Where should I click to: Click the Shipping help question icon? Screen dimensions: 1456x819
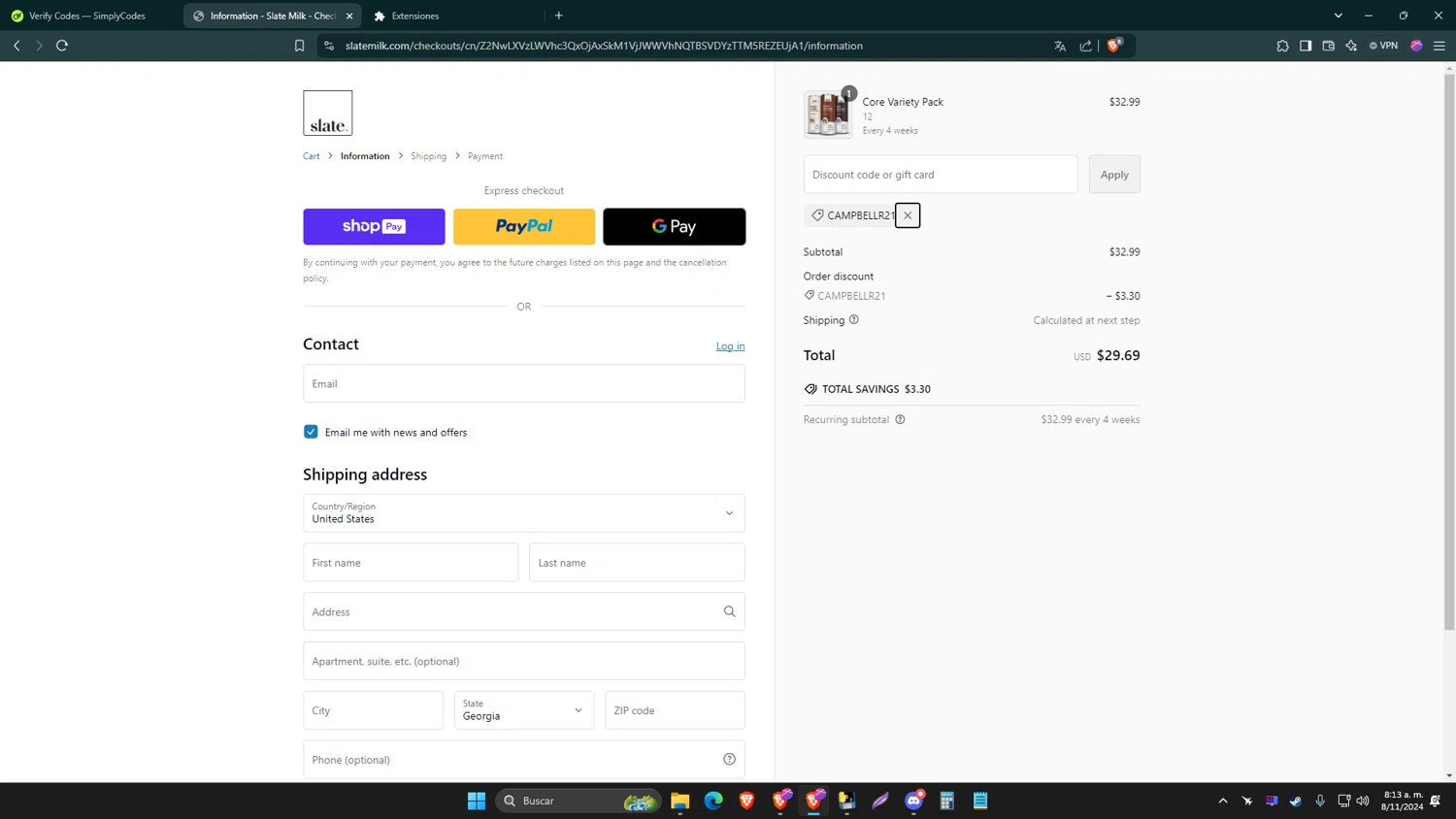(854, 319)
